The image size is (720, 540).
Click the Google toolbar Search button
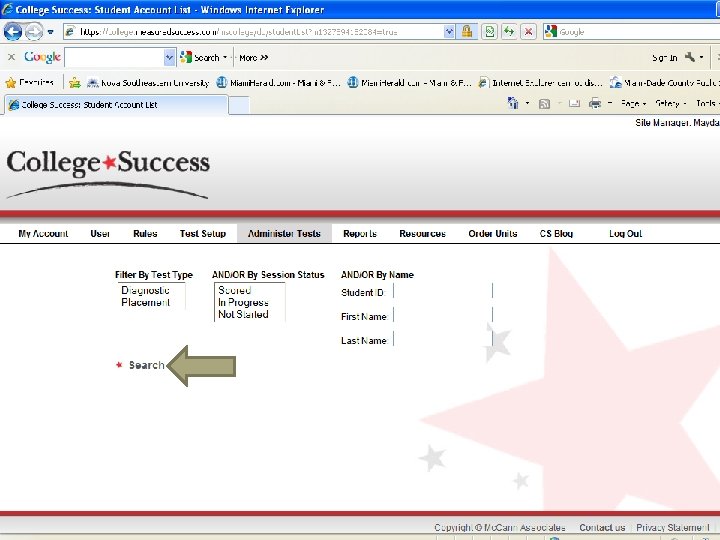[200, 57]
